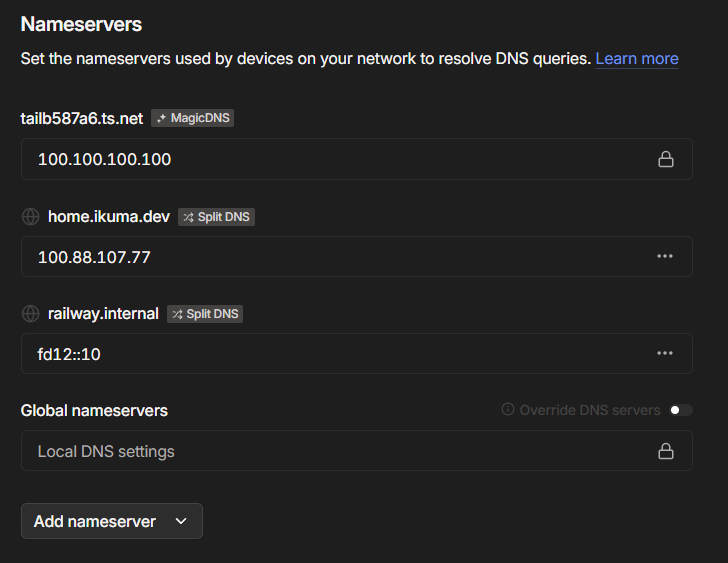728x563 pixels.
Task: Open the three-dot menu for 100.88.107.77
Action: (x=665, y=256)
